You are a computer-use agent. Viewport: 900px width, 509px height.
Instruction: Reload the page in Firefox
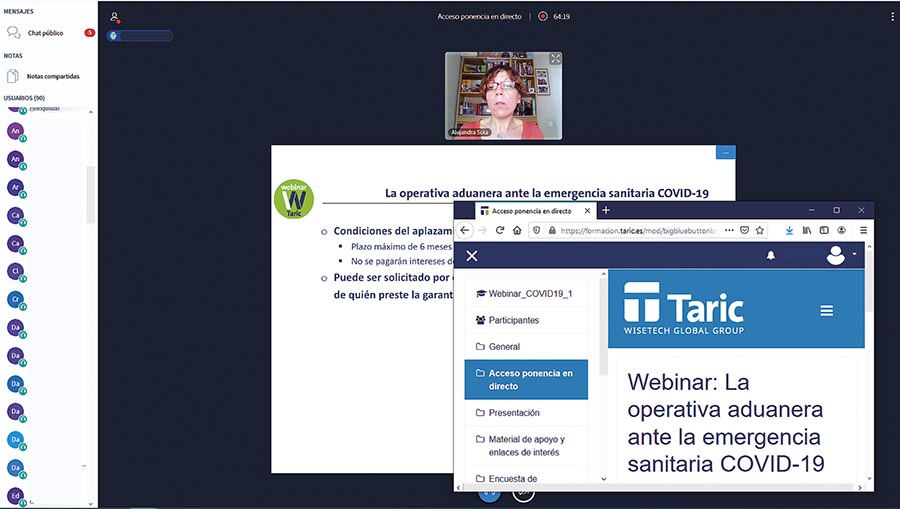[x=500, y=230]
